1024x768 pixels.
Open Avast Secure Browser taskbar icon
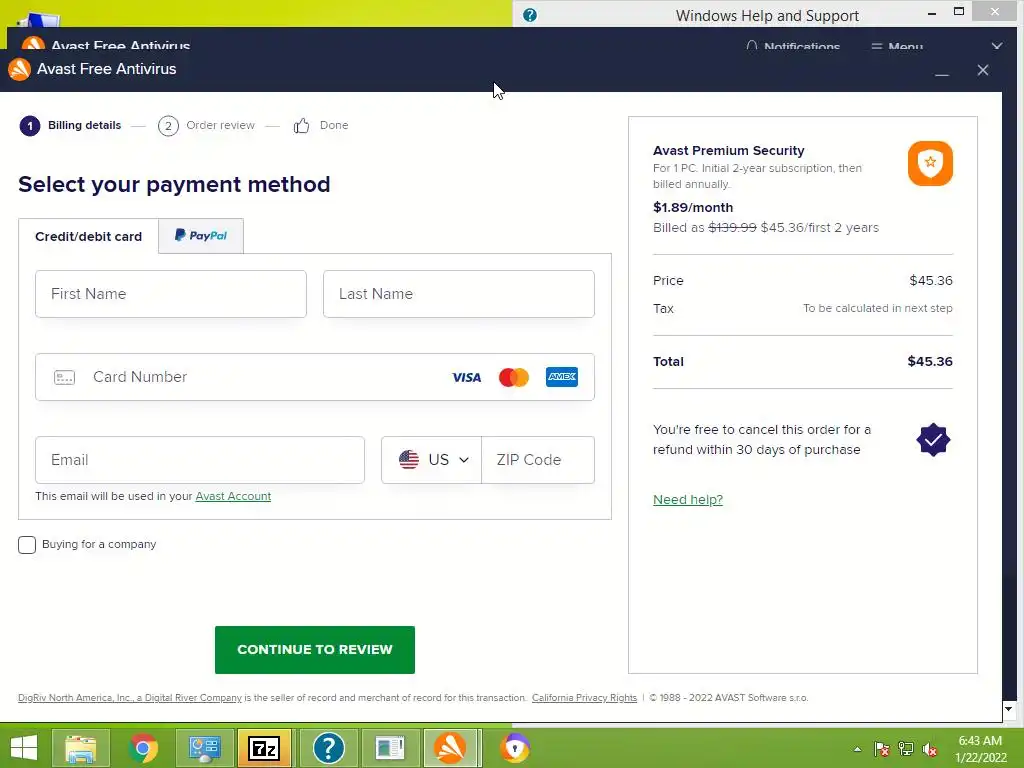pyautogui.click(x=515, y=748)
